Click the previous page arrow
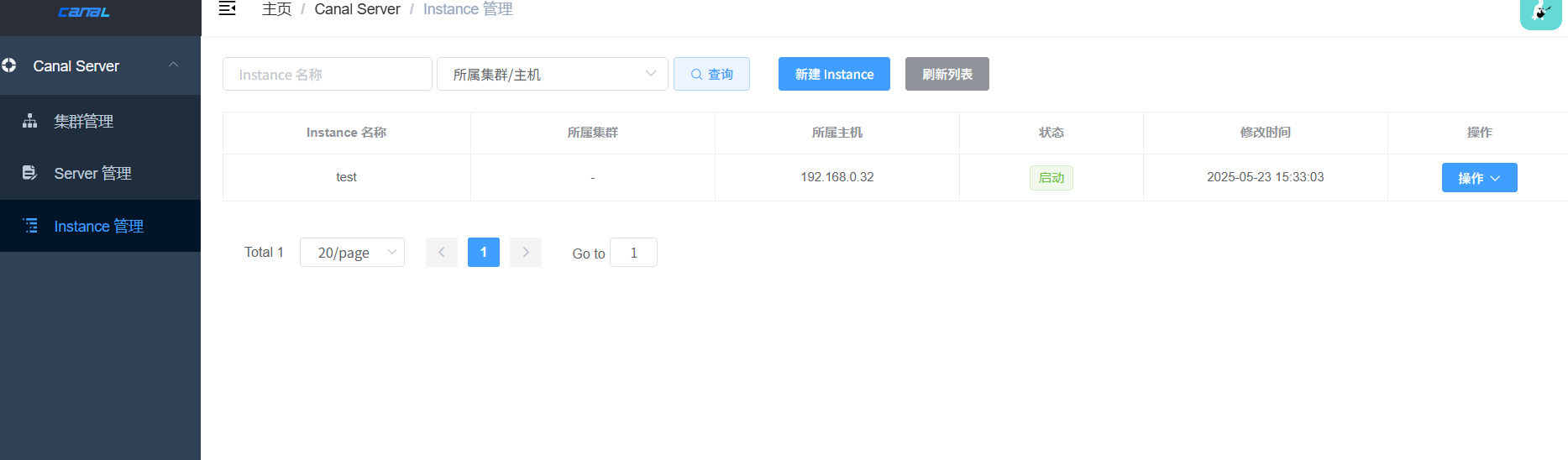The width and height of the screenshot is (1568, 460). (x=442, y=252)
